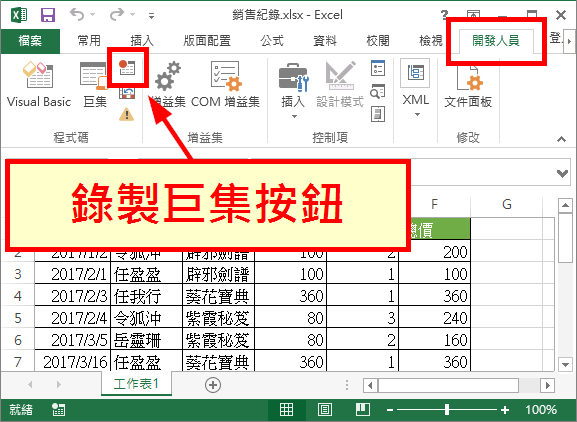This screenshot has width=577, height=422.
Task: Click horizontal scrollbar right arrow
Action: [548, 386]
